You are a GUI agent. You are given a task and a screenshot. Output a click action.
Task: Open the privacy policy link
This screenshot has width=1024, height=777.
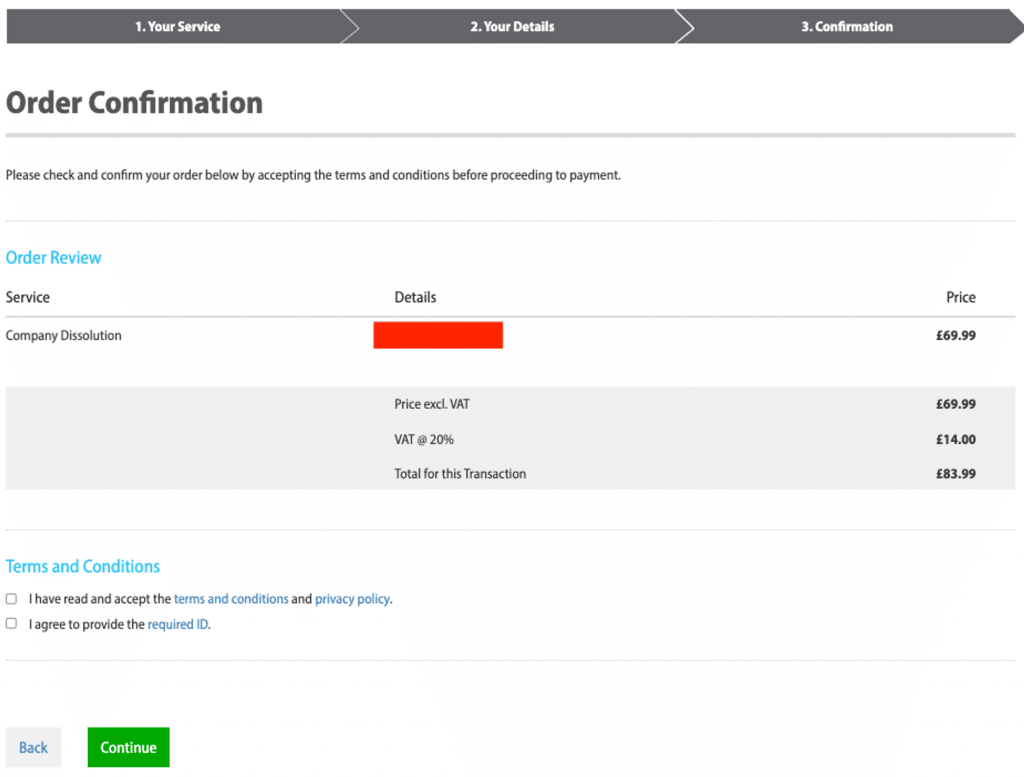353,599
